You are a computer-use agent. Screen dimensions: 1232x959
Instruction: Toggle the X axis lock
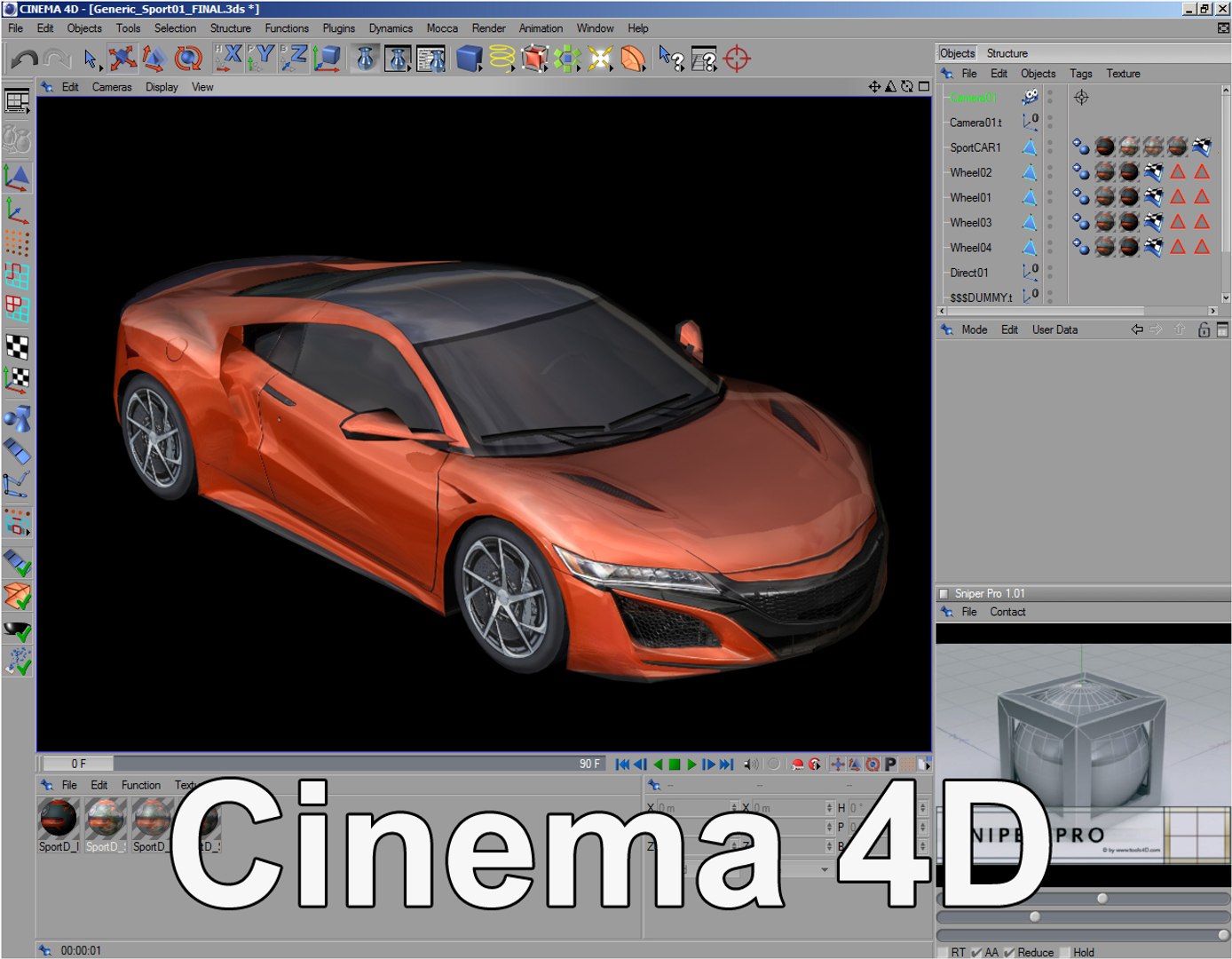pos(229,59)
